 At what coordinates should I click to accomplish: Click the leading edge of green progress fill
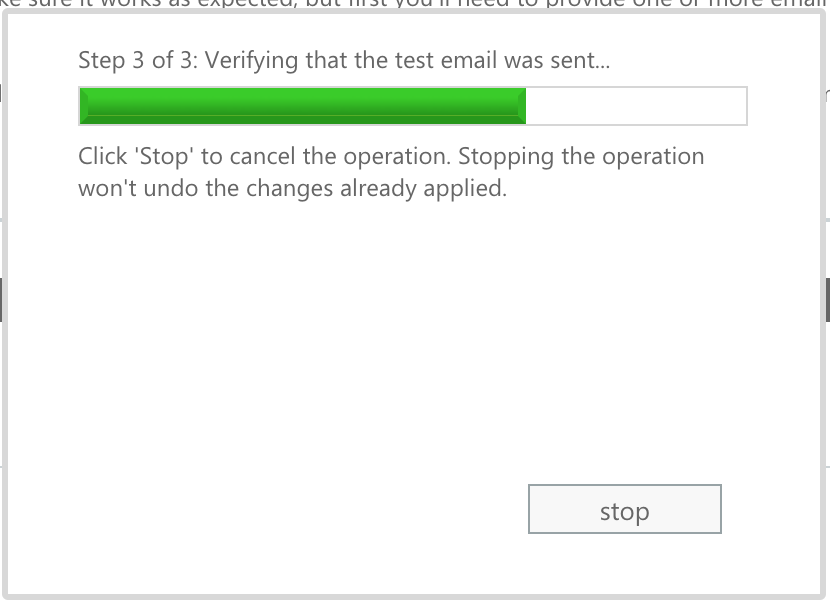(522, 106)
